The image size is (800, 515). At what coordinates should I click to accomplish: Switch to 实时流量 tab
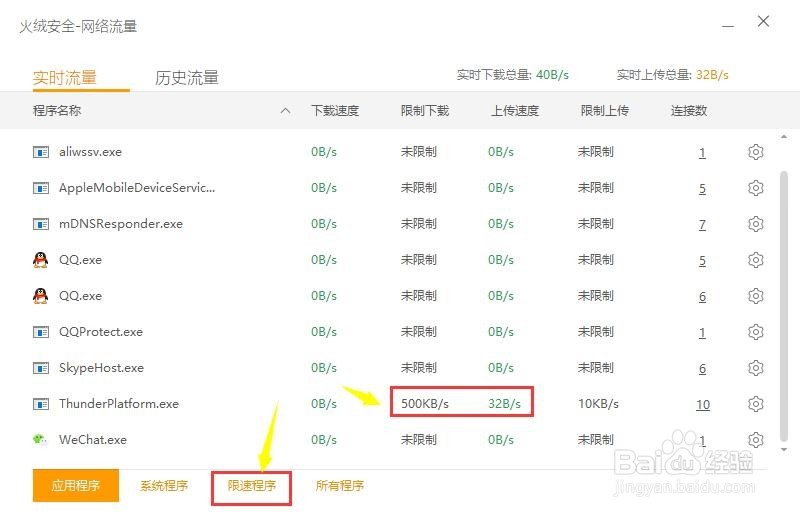tap(65, 78)
